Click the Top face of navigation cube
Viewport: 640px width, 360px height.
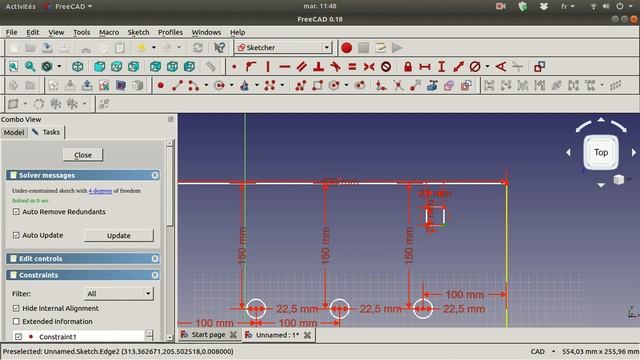(x=601, y=152)
